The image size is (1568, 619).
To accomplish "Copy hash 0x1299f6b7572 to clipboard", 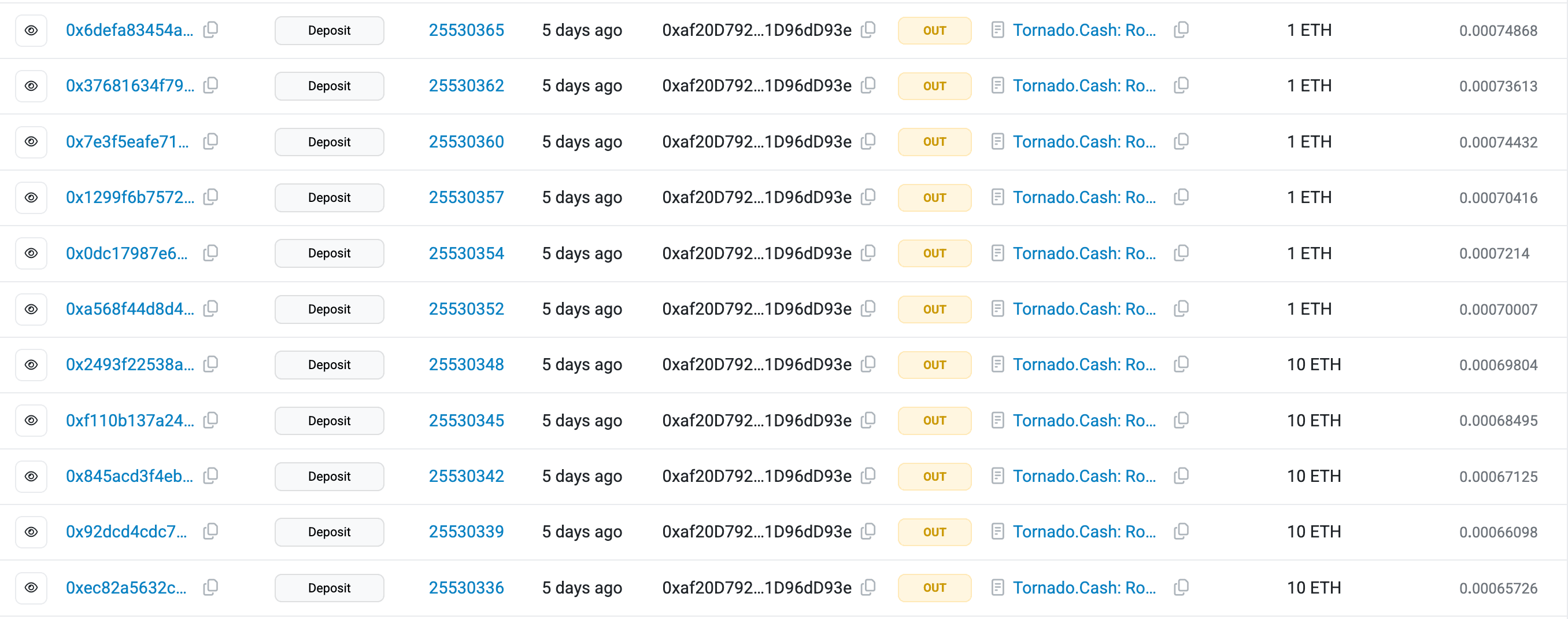I will pyautogui.click(x=210, y=197).
